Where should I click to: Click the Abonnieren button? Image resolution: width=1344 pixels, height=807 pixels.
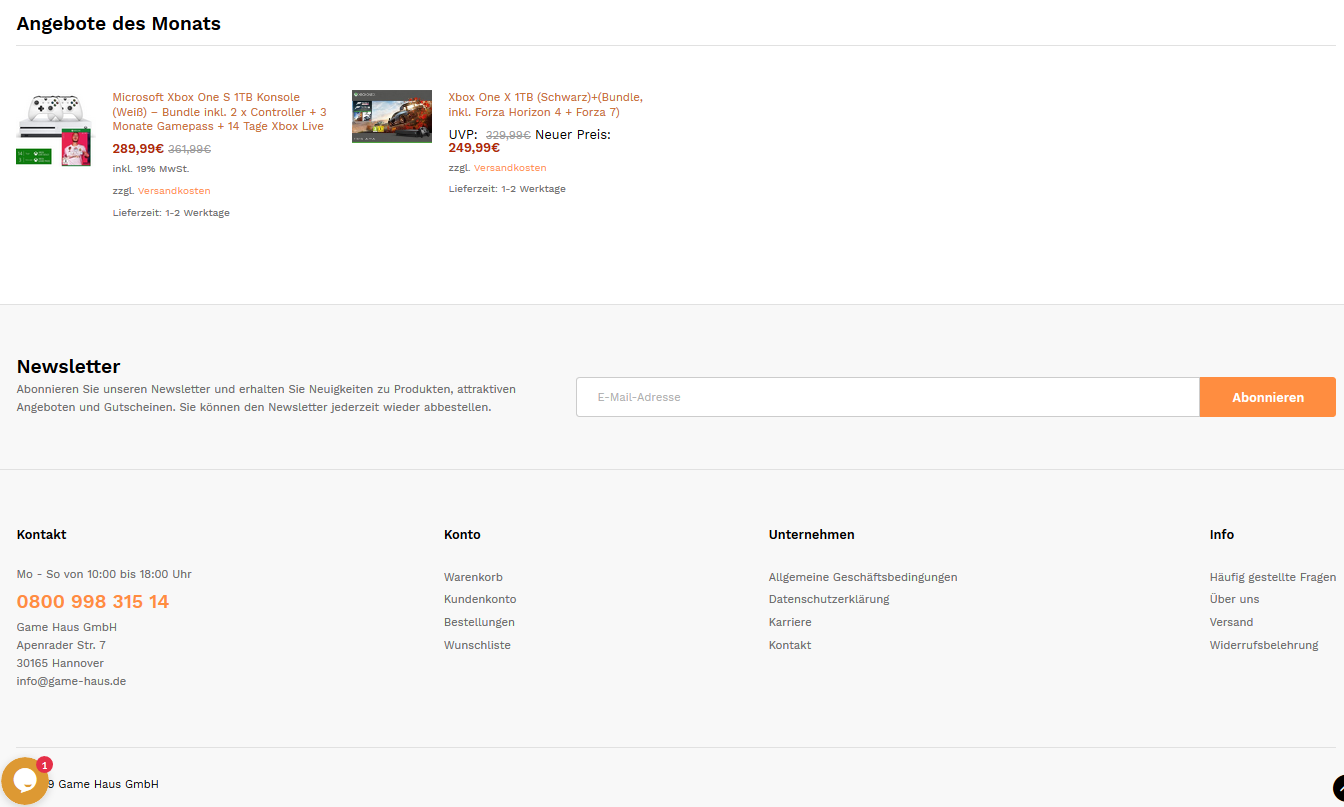pos(1268,397)
